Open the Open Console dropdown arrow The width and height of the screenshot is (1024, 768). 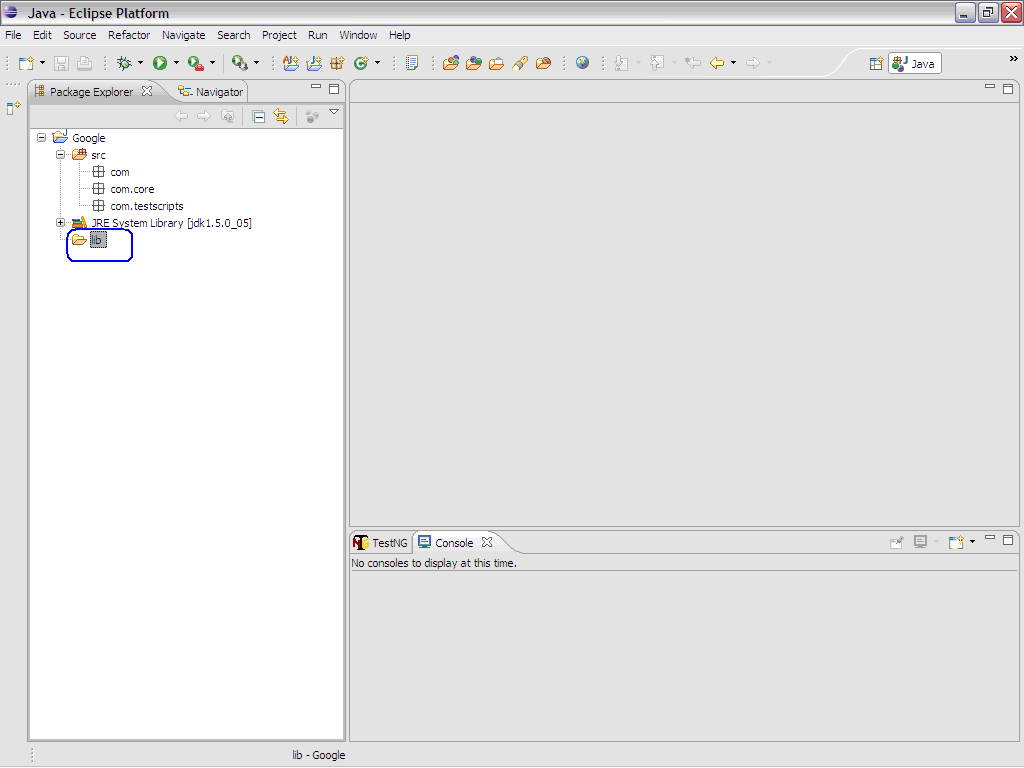(x=972, y=541)
